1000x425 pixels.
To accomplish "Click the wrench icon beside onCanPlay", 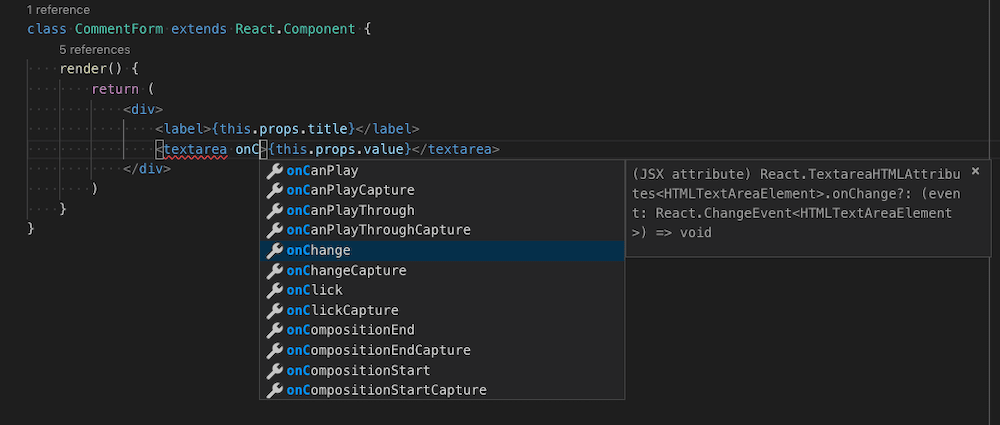I will (274, 170).
